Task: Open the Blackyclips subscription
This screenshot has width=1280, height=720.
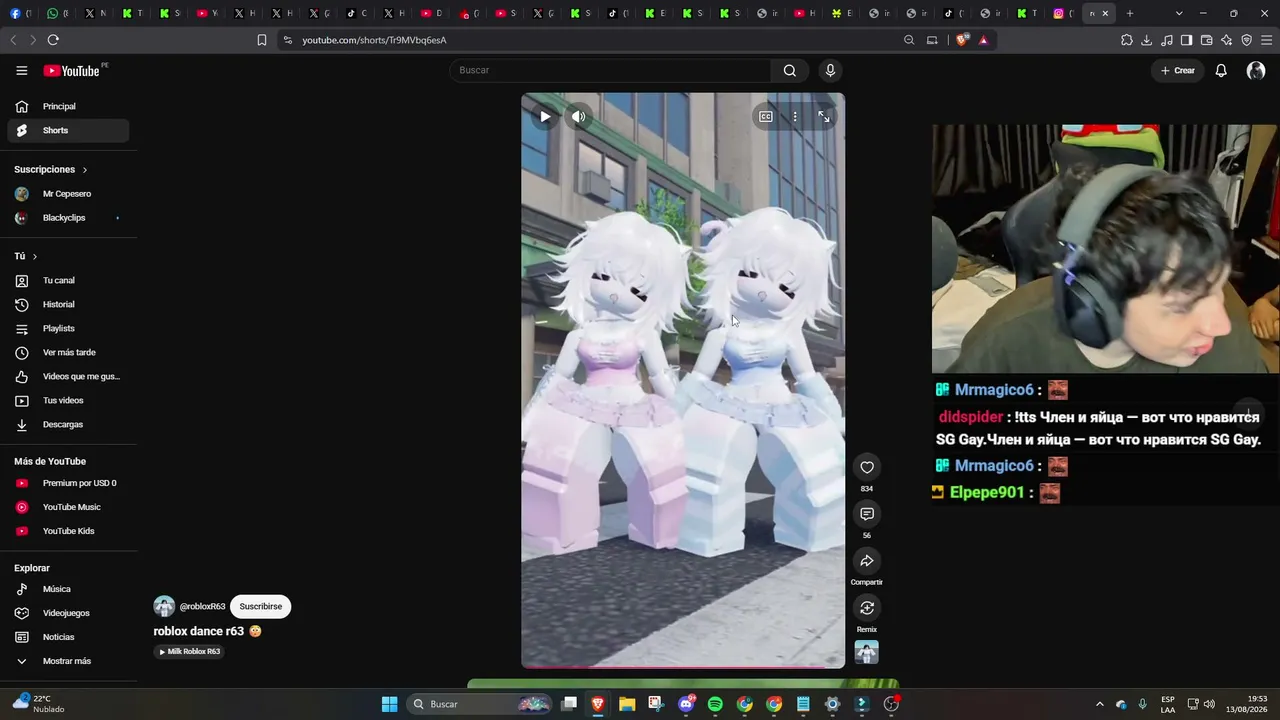Action: [68, 218]
